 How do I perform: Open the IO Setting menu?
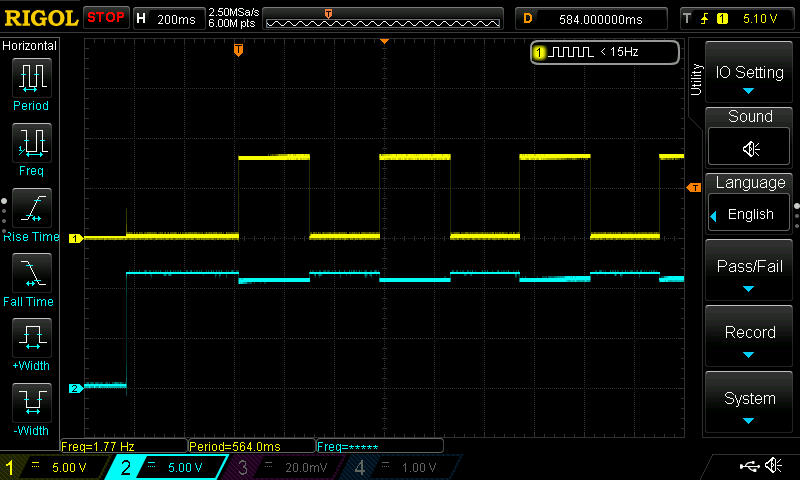[749, 74]
